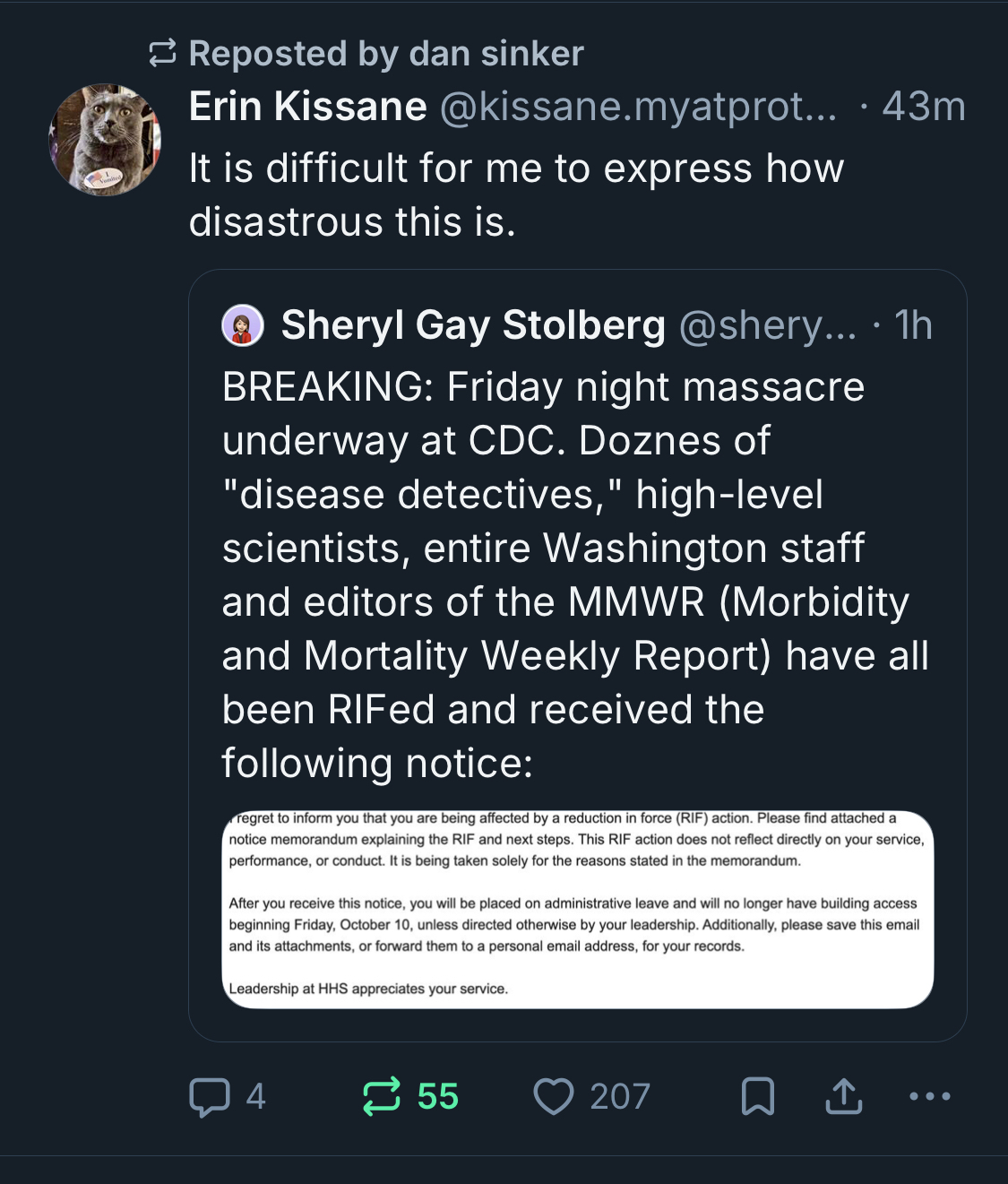Click the reply speech bubble icon
This screenshot has width=1008, height=1184.
[x=209, y=1097]
